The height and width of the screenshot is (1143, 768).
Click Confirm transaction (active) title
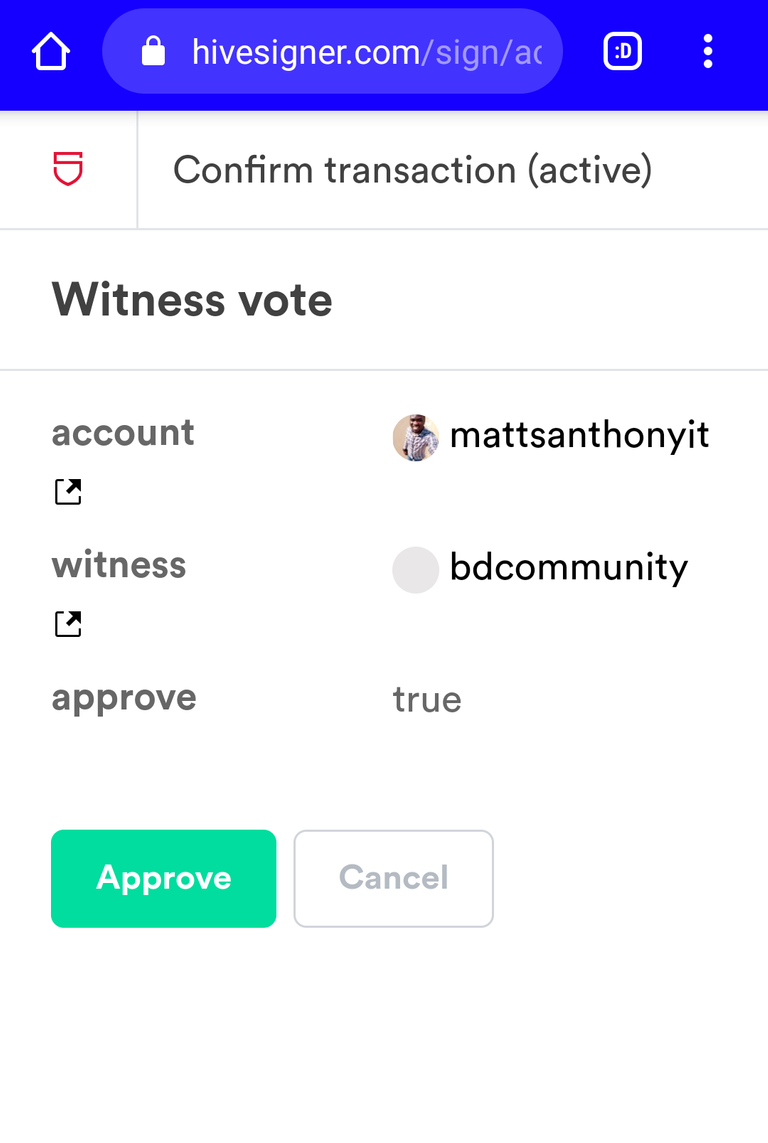[412, 170]
